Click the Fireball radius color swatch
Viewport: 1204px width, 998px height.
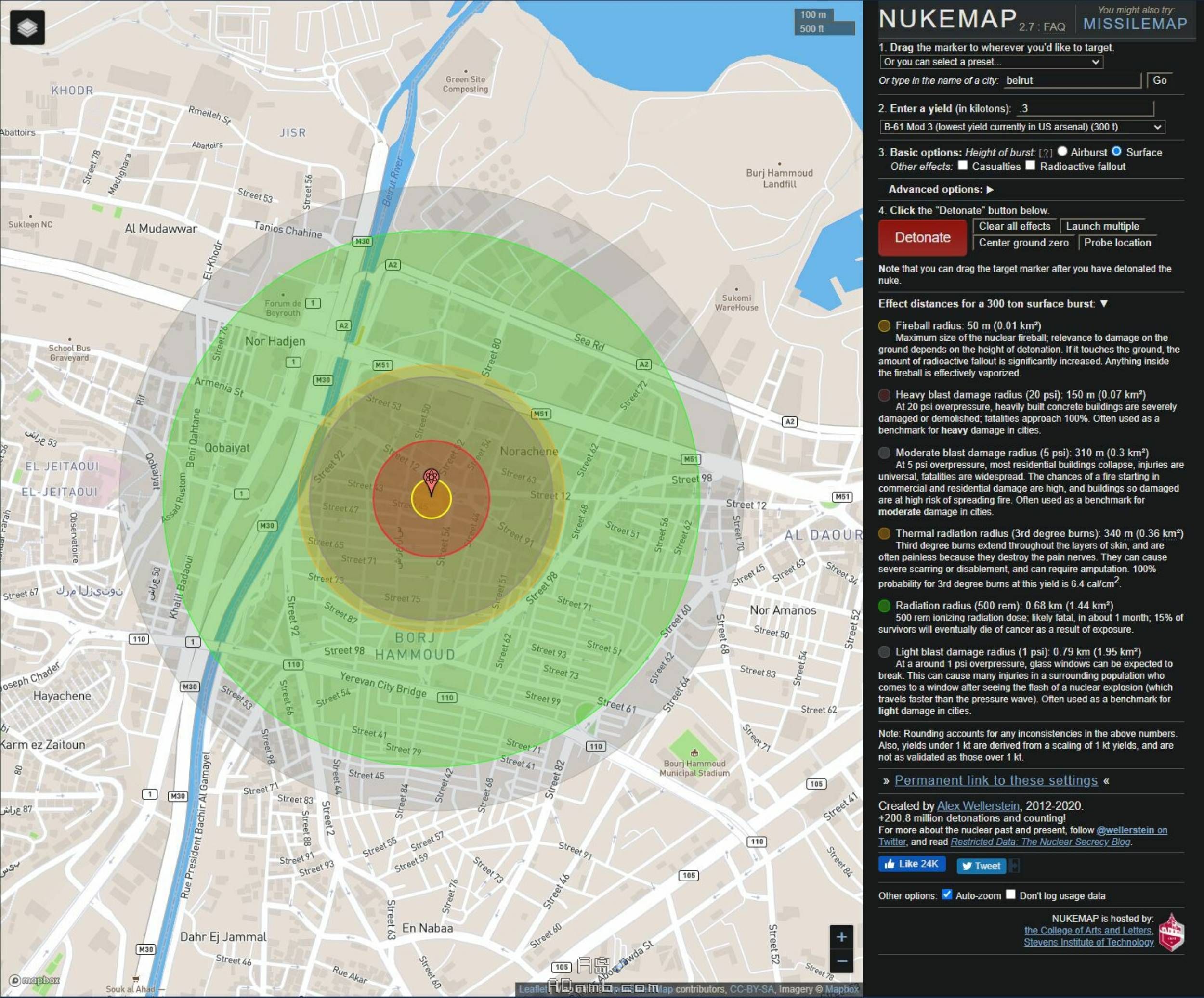(884, 325)
